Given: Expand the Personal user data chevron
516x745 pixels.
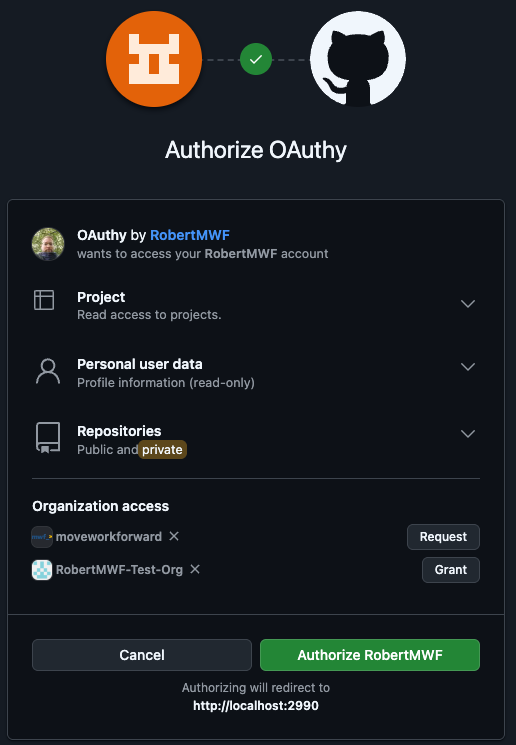Looking at the screenshot, I should pyautogui.click(x=468, y=367).
